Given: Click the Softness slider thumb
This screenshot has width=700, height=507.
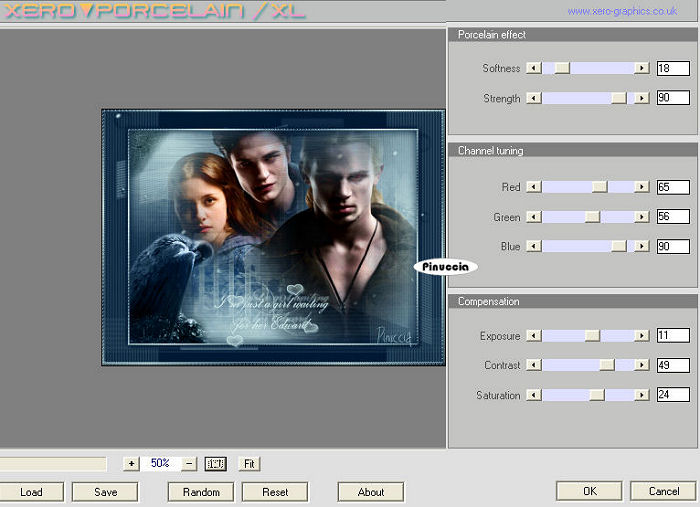Looking at the screenshot, I should pos(562,68).
